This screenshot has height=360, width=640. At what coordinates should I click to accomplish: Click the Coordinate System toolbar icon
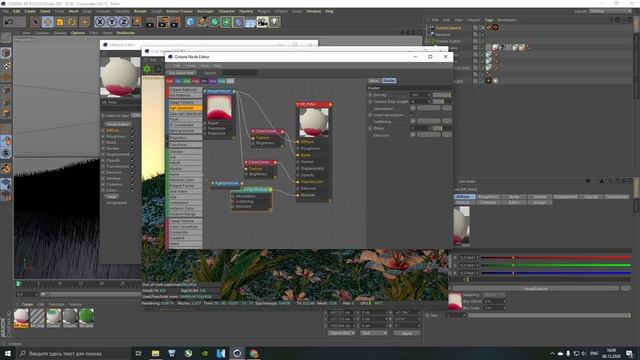tap(136, 22)
